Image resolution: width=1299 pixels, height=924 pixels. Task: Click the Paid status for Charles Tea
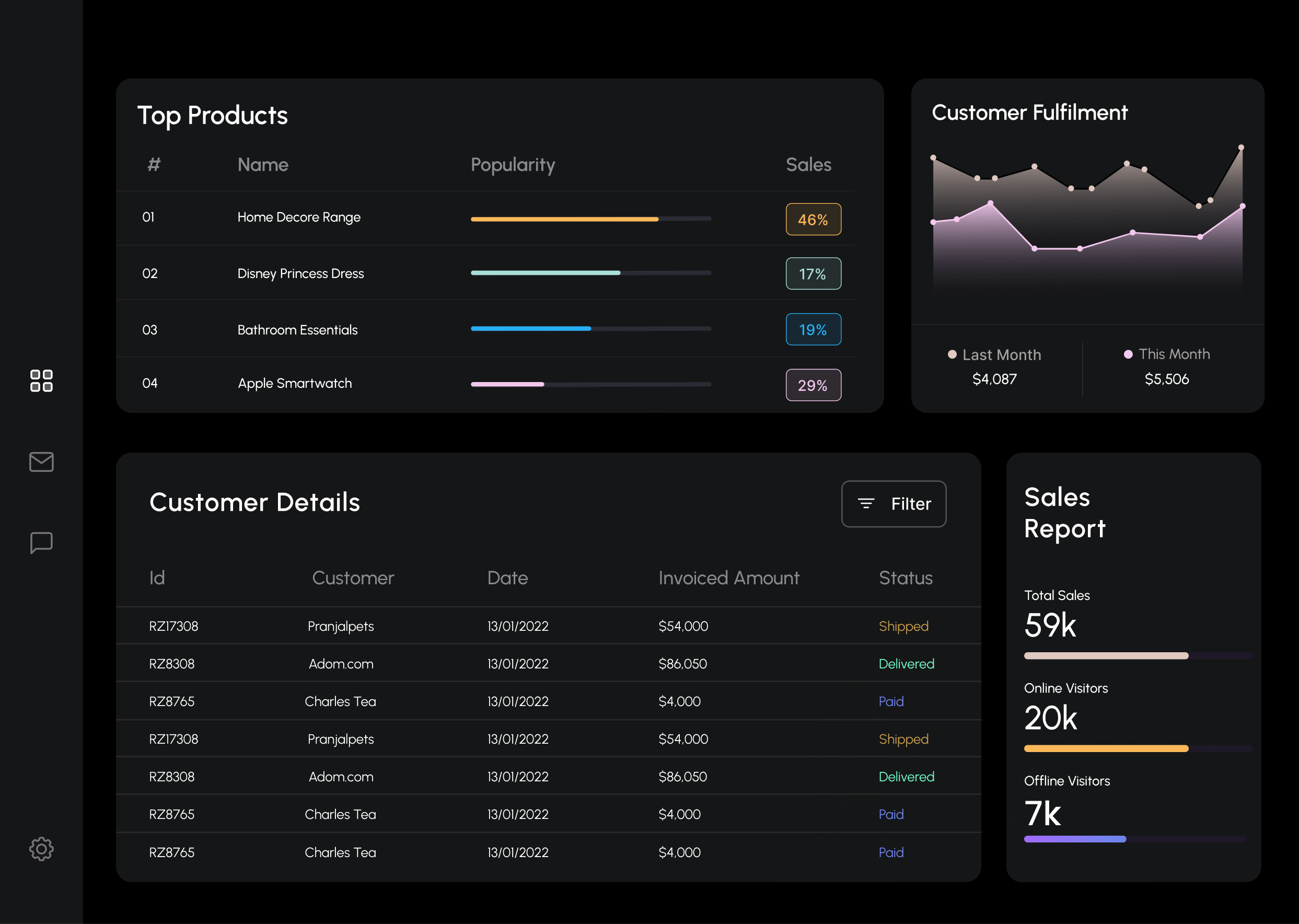point(890,701)
